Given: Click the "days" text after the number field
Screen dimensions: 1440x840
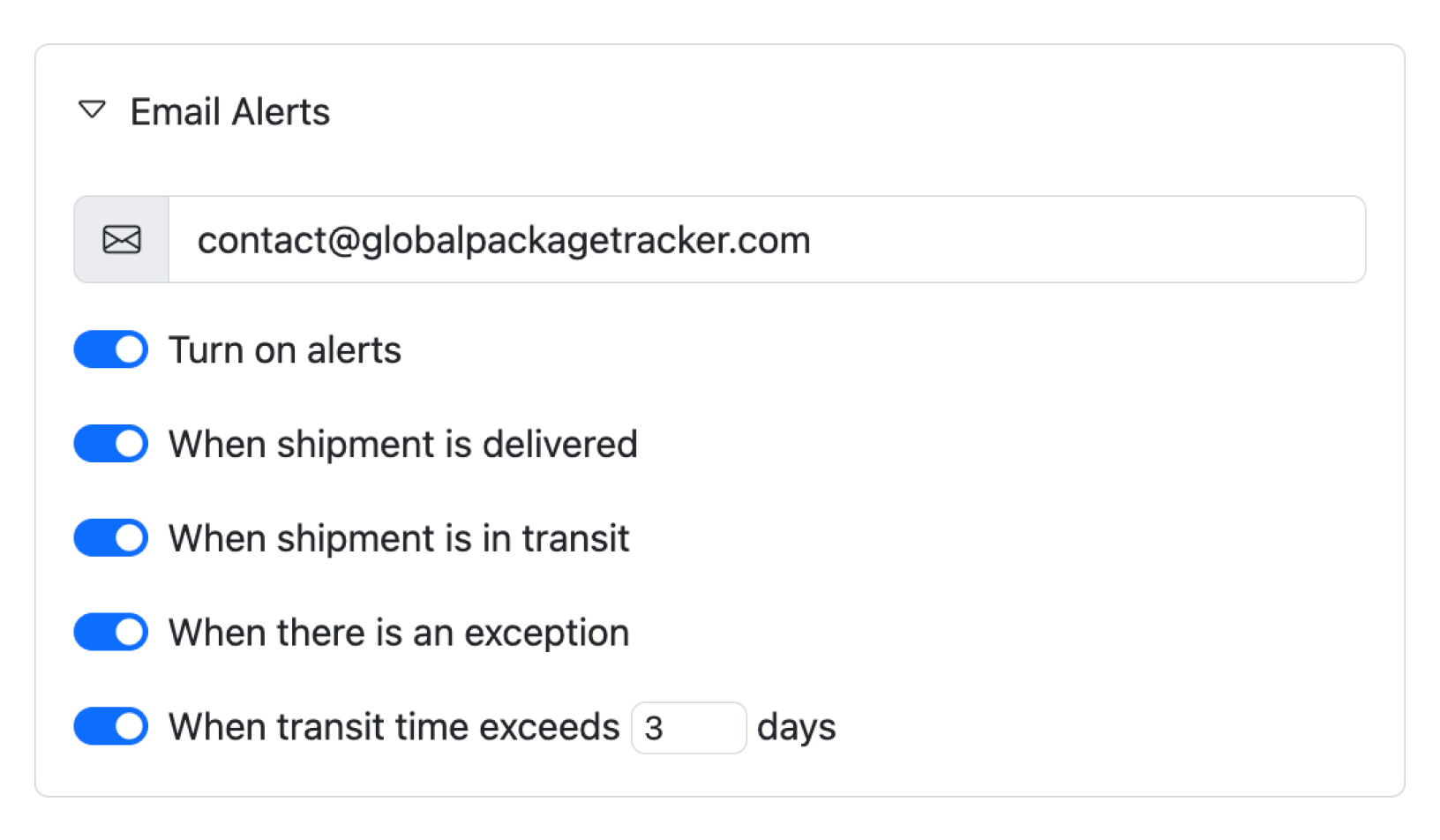Looking at the screenshot, I should [796, 727].
